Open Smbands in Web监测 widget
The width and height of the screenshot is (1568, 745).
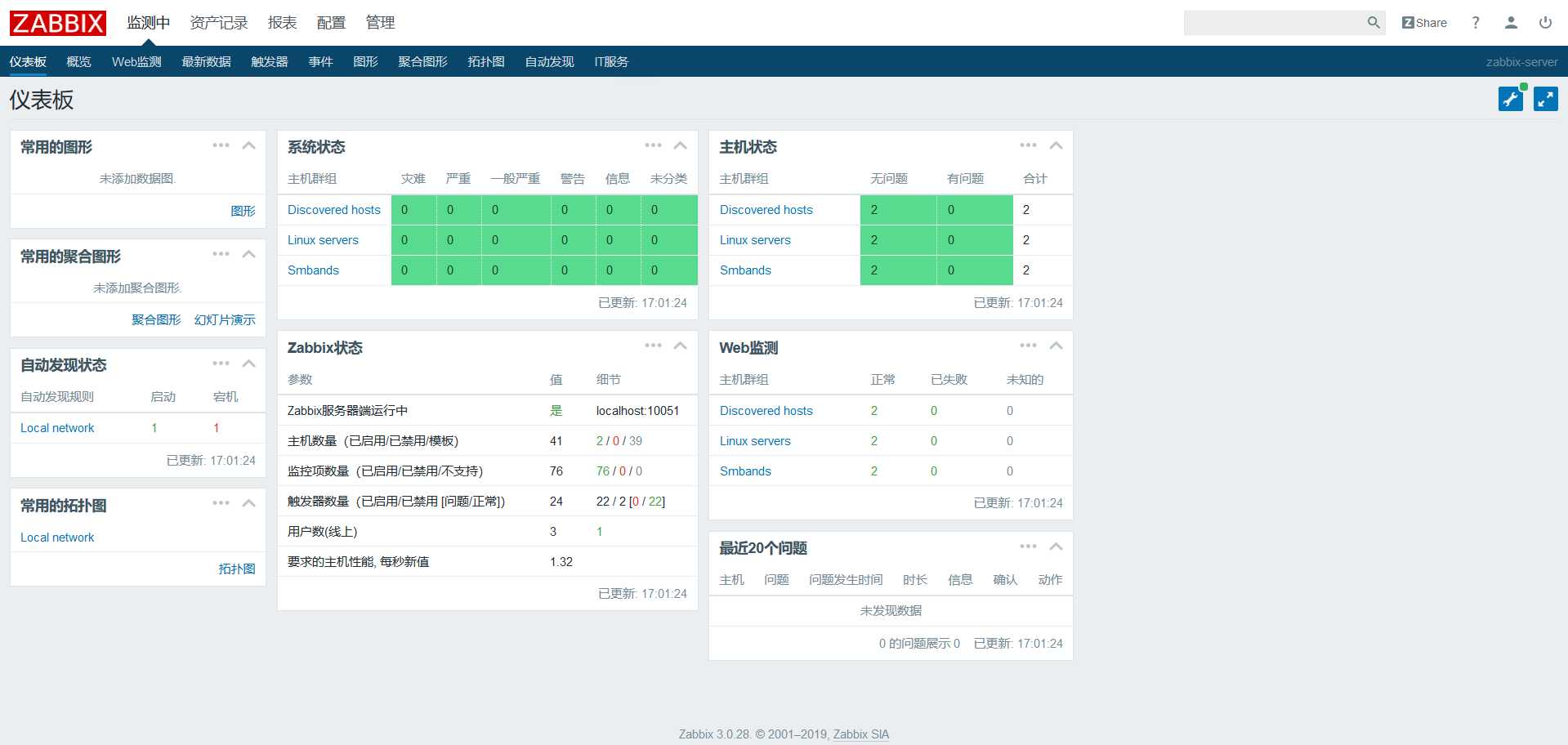pos(745,471)
